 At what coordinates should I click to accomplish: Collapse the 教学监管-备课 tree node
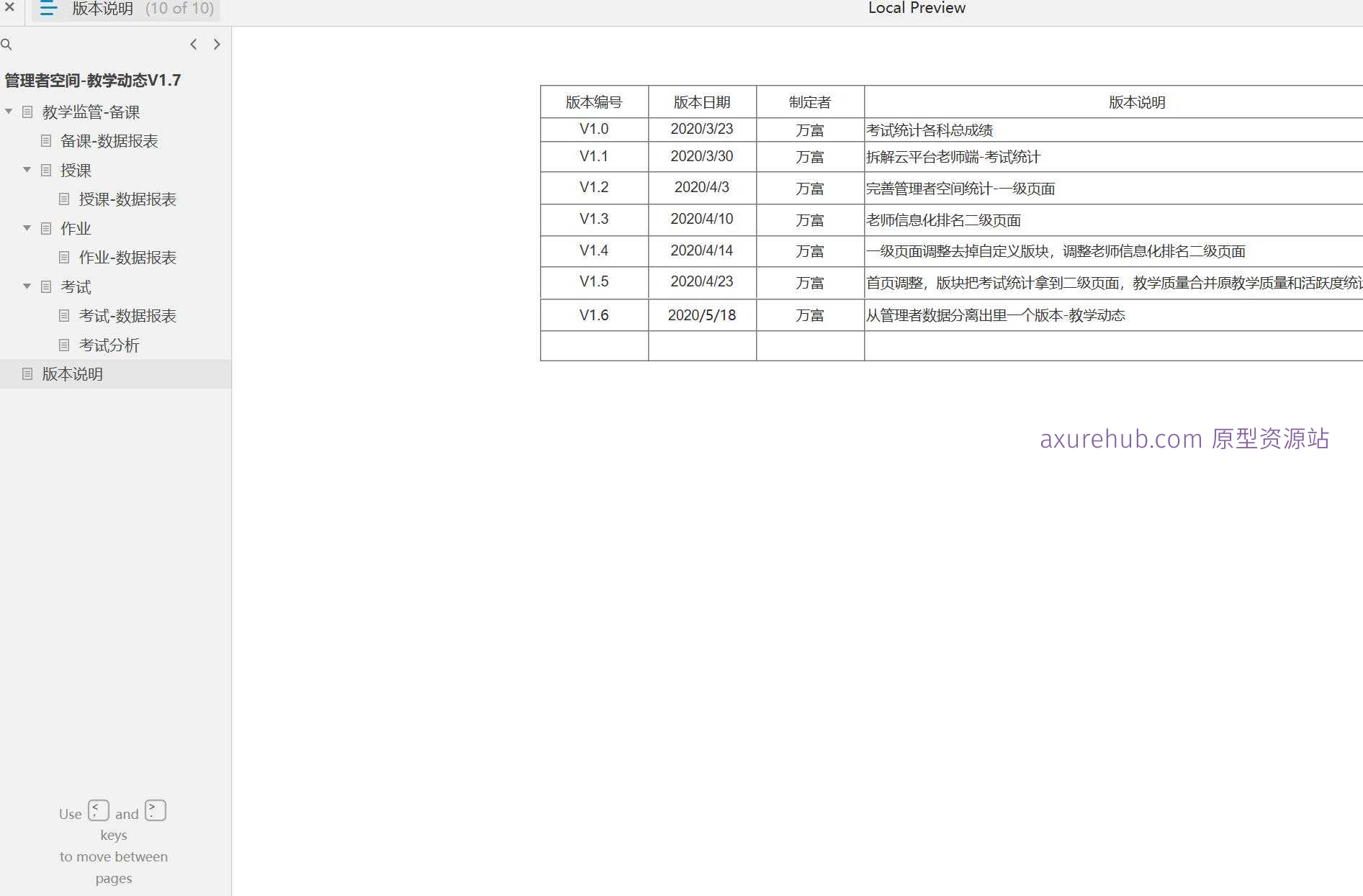click(x=9, y=112)
